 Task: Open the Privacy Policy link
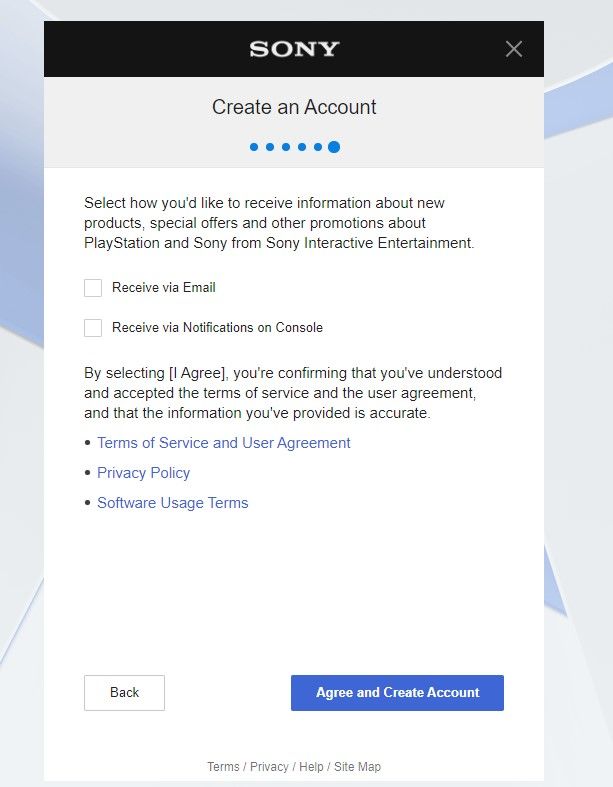(143, 473)
